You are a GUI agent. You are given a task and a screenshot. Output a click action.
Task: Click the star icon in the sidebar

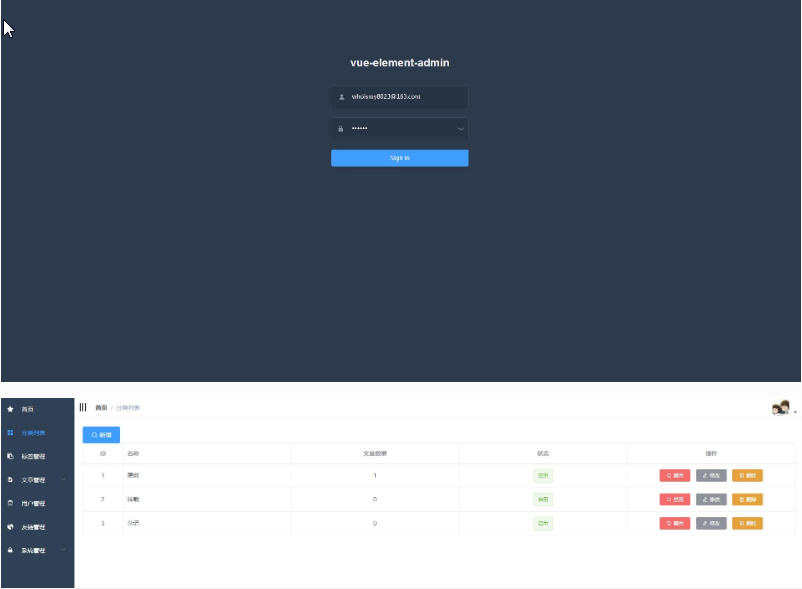10,409
